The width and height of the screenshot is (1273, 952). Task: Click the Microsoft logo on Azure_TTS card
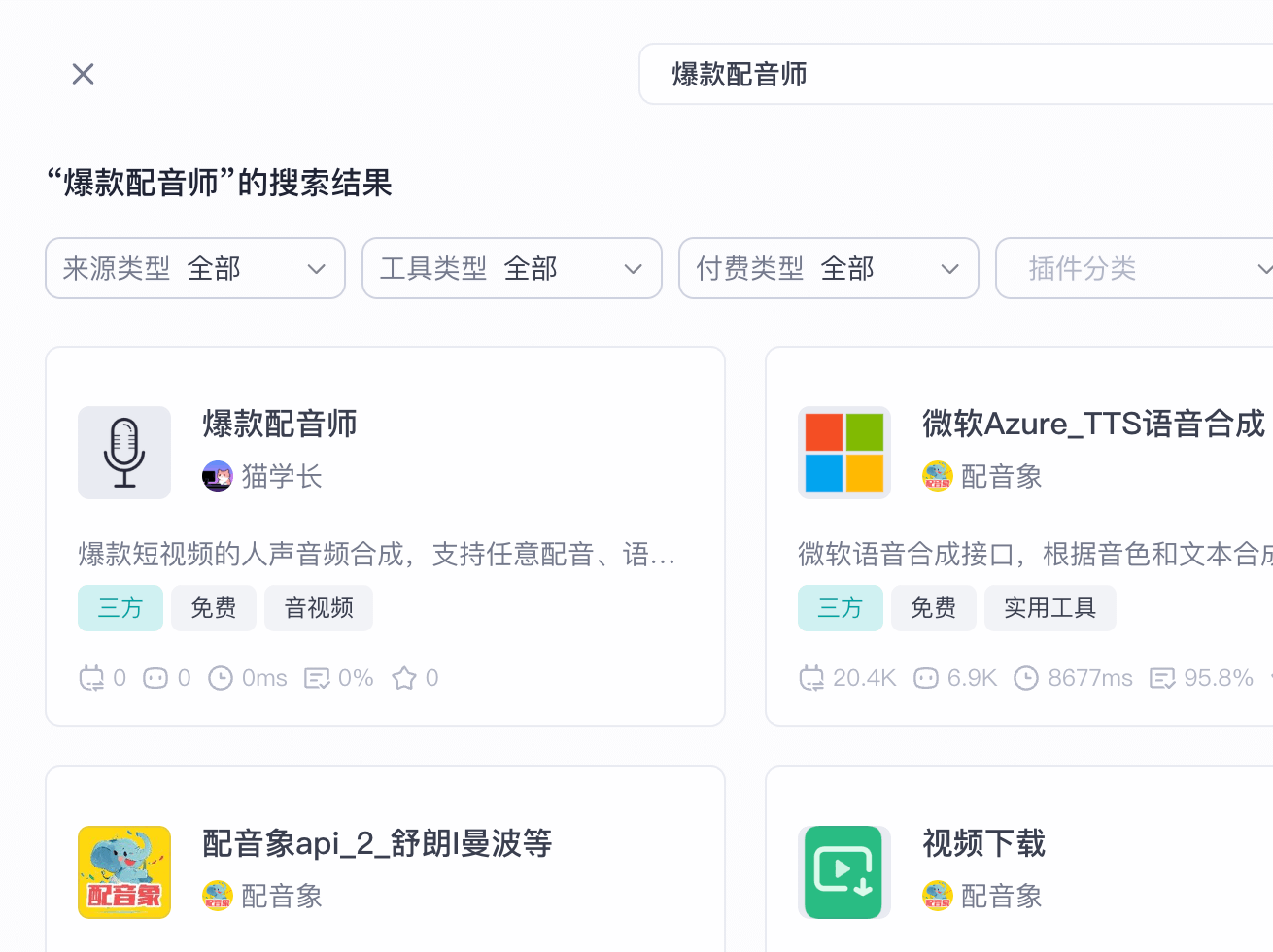tap(843, 452)
